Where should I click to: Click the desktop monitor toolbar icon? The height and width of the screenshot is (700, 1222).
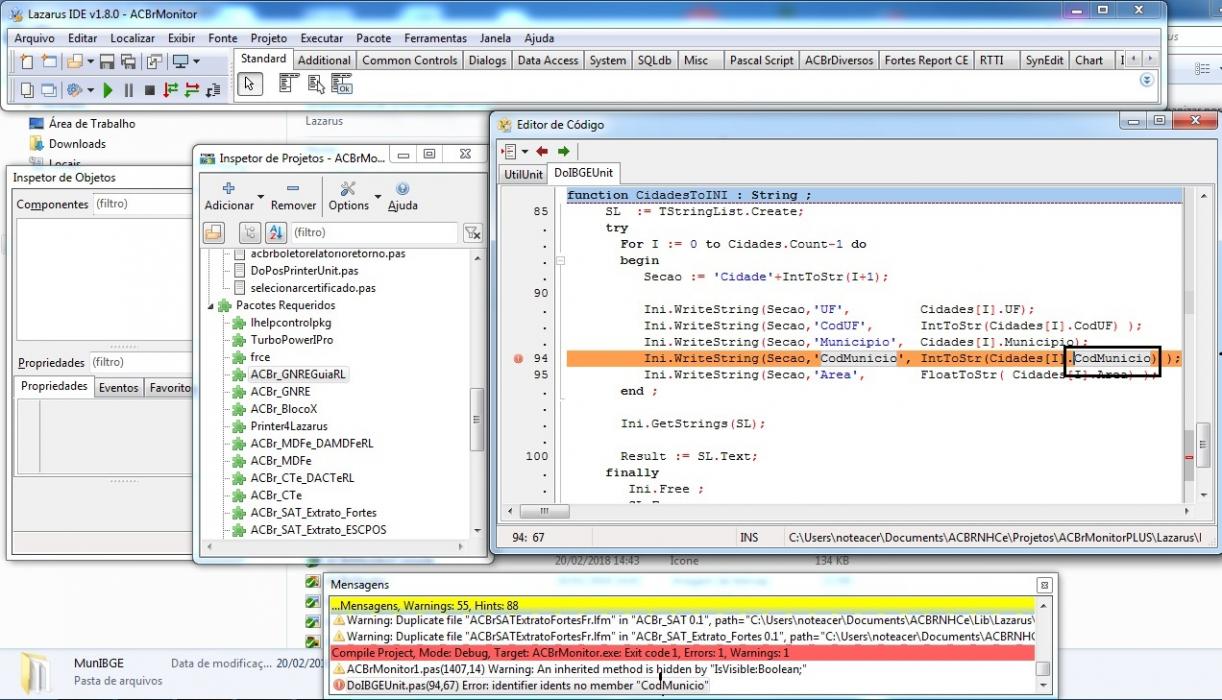click(180, 62)
